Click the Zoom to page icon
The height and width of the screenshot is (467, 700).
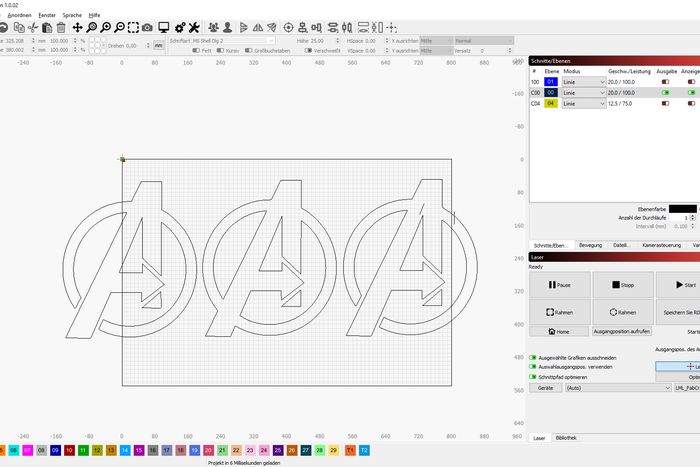pos(92,28)
